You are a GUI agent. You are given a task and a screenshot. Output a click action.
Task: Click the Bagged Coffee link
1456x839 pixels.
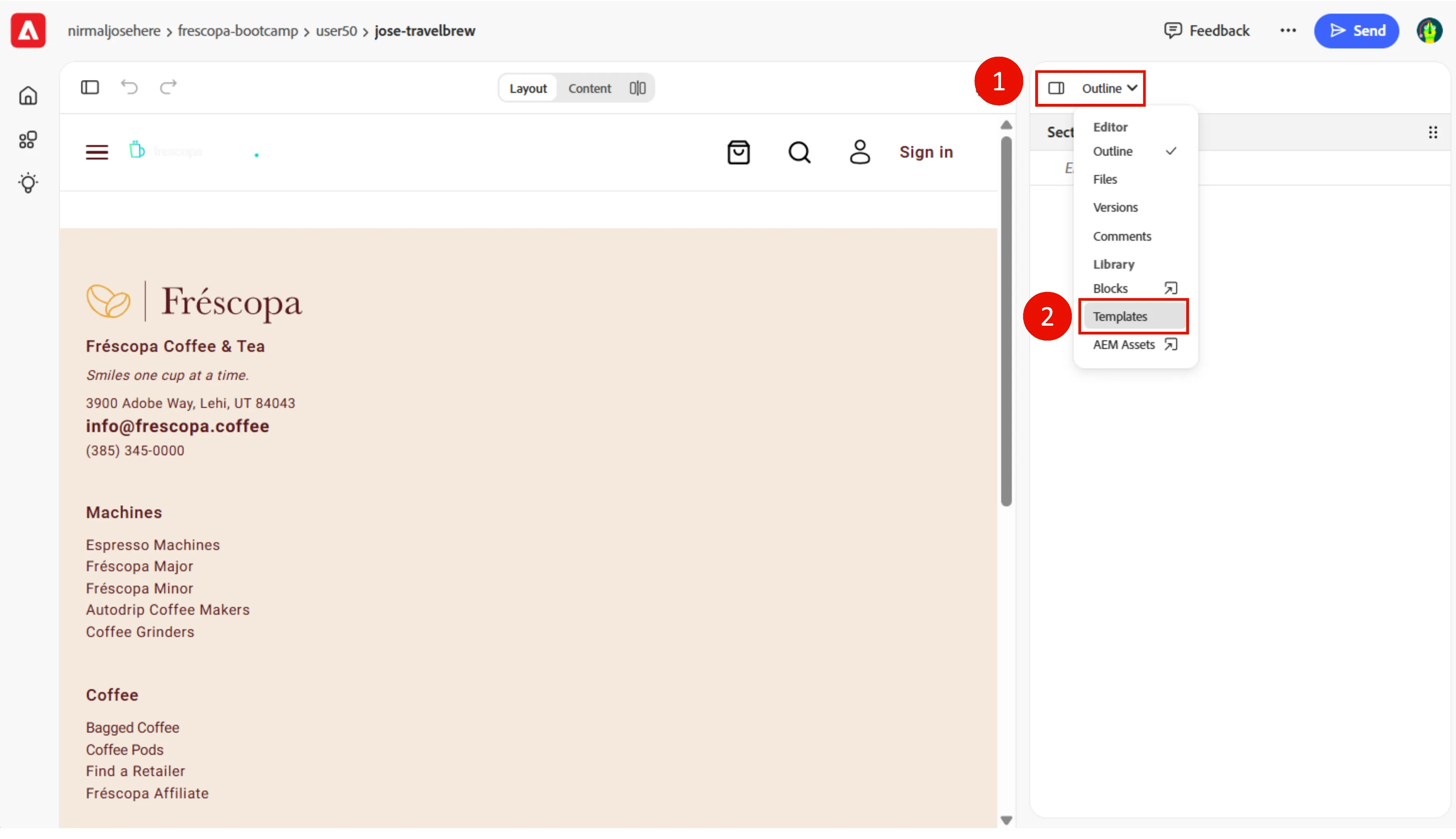[x=132, y=728]
